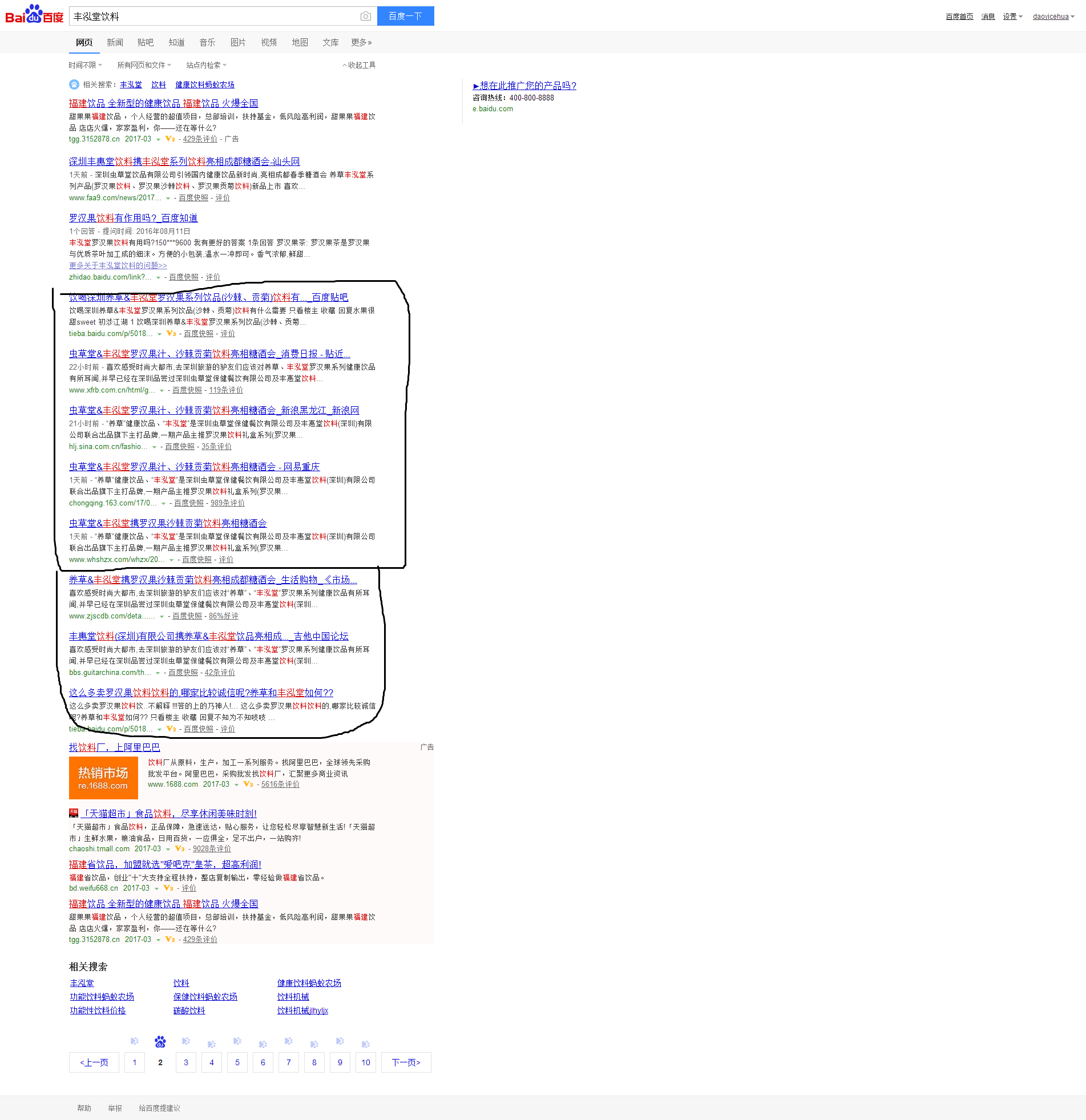Open the 时间不限 filter dropdown

pyautogui.click(x=86, y=65)
